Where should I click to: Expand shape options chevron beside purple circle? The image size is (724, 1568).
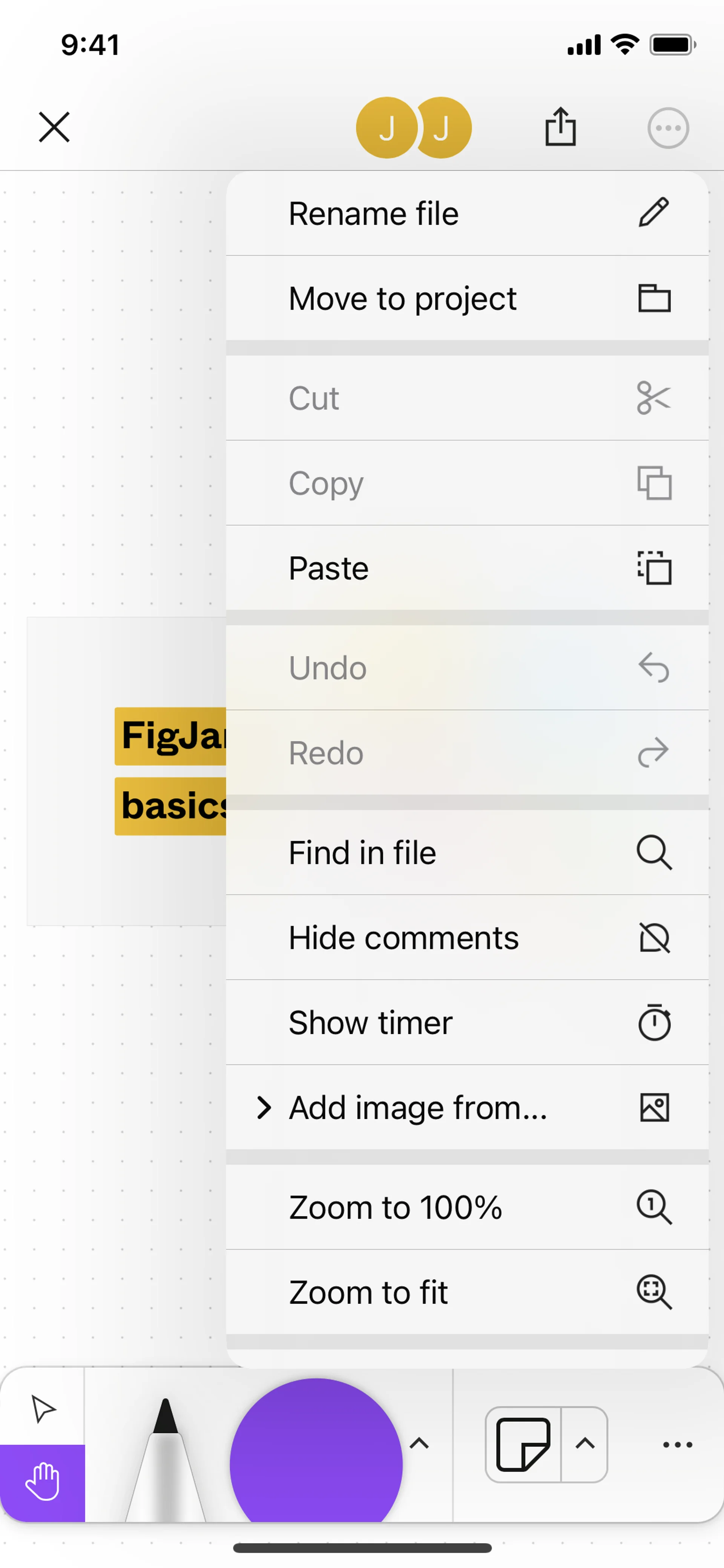tap(419, 1443)
